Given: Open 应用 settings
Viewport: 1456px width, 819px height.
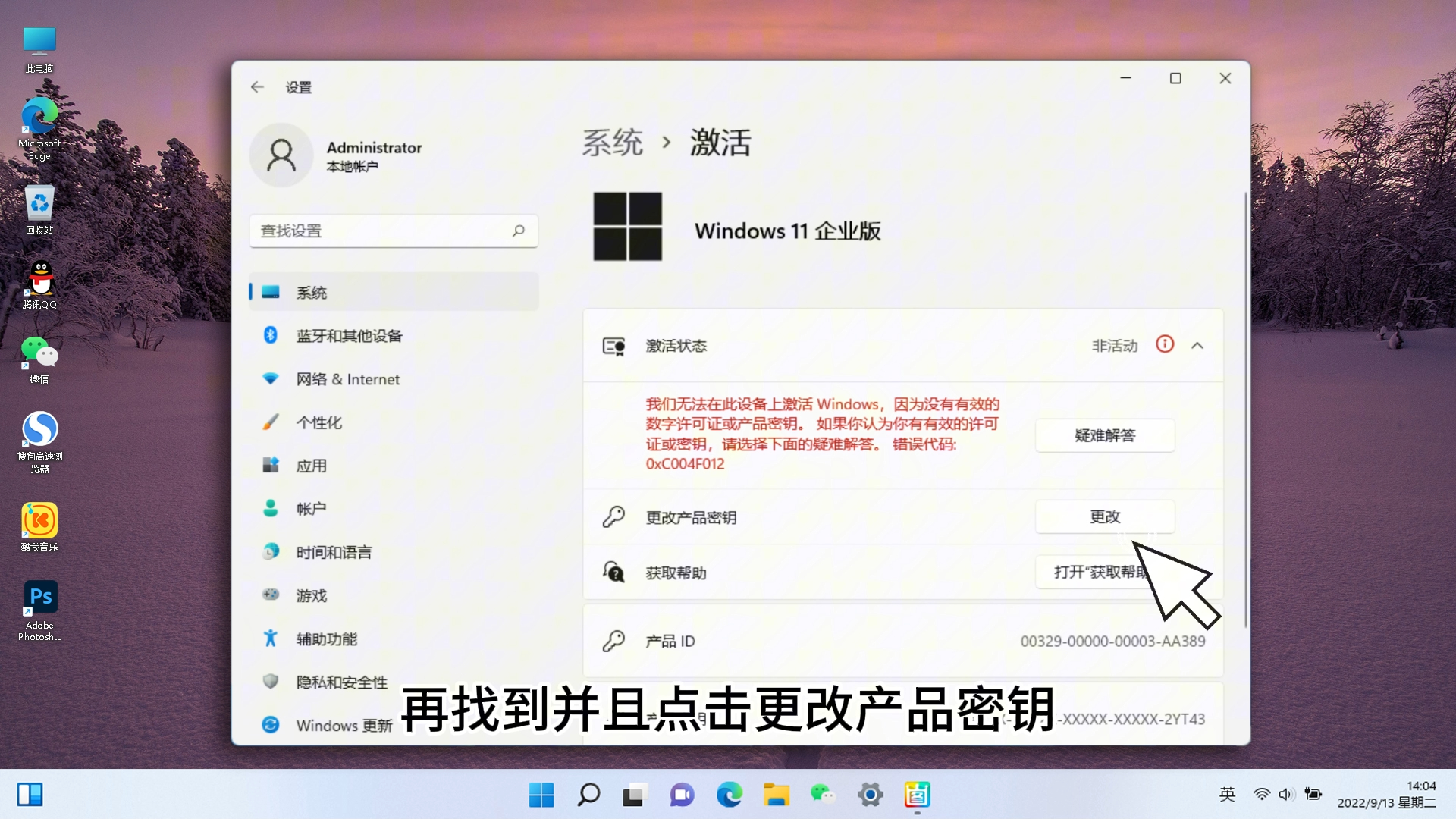Looking at the screenshot, I should (x=394, y=466).
